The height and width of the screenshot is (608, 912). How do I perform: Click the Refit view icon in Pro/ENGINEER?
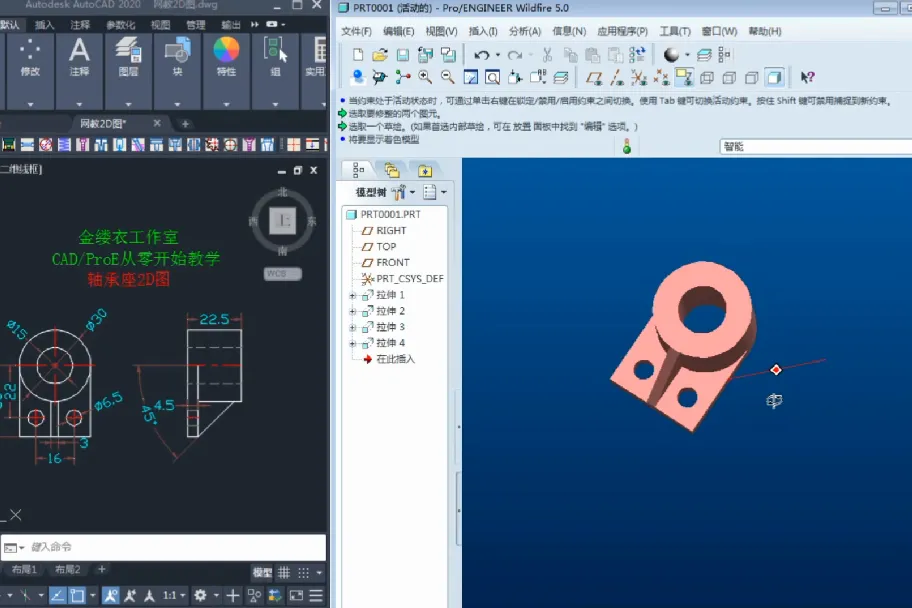click(493, 77)
